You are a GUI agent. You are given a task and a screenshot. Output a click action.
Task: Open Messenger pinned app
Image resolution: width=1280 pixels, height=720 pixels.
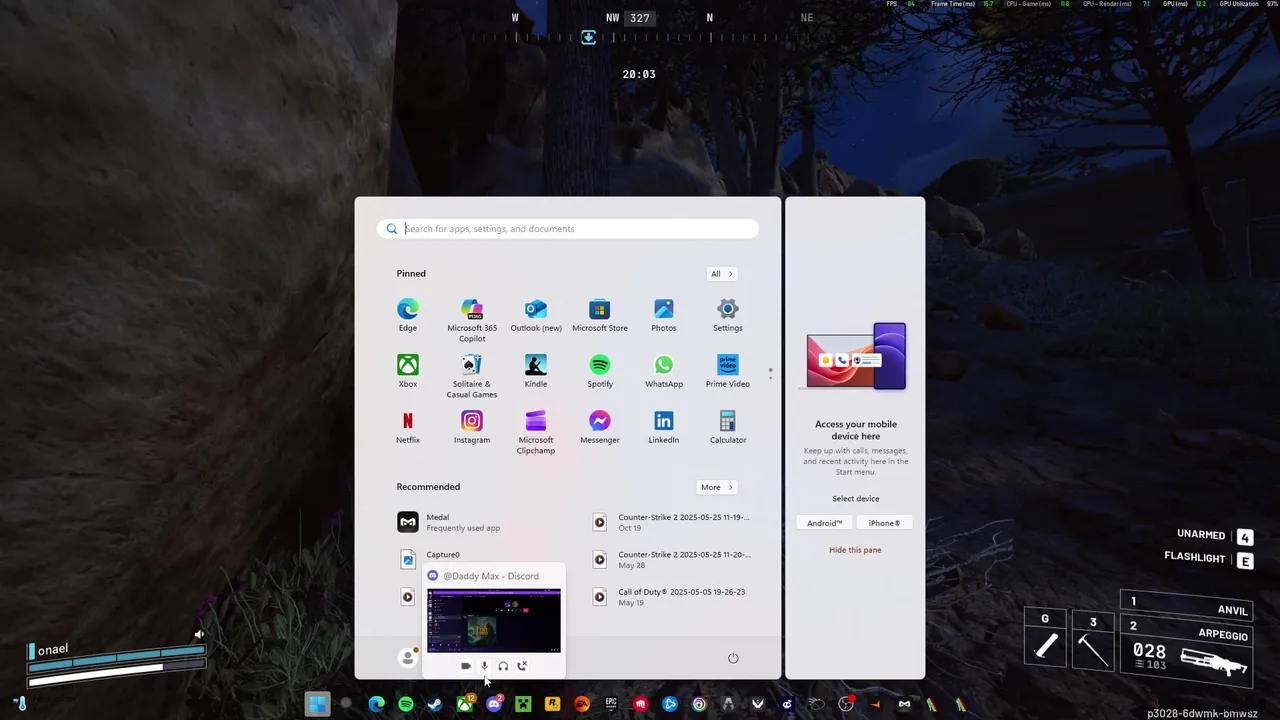pos(600,427)
